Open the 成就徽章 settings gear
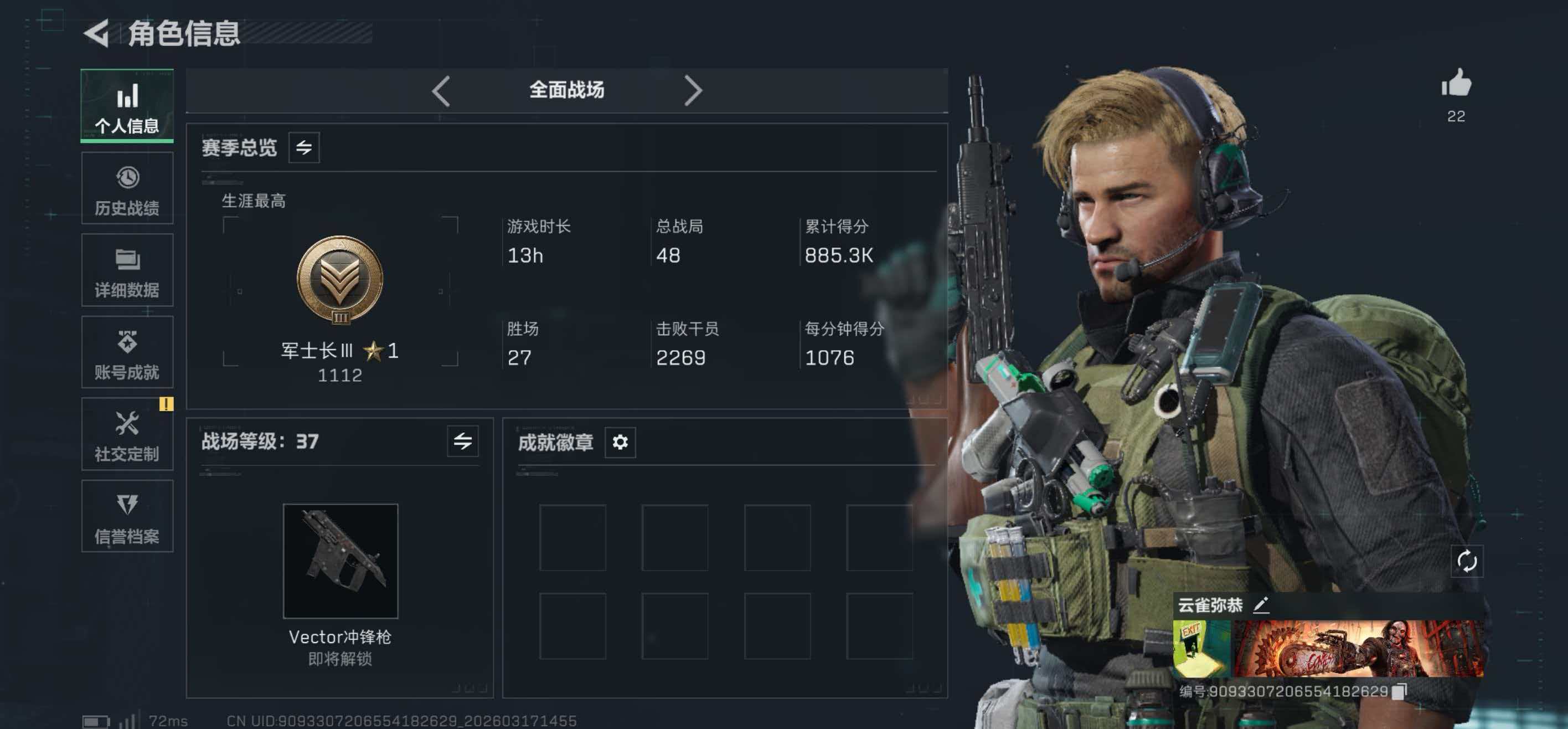Screen dimensions: 1568x729 point(620,441)
